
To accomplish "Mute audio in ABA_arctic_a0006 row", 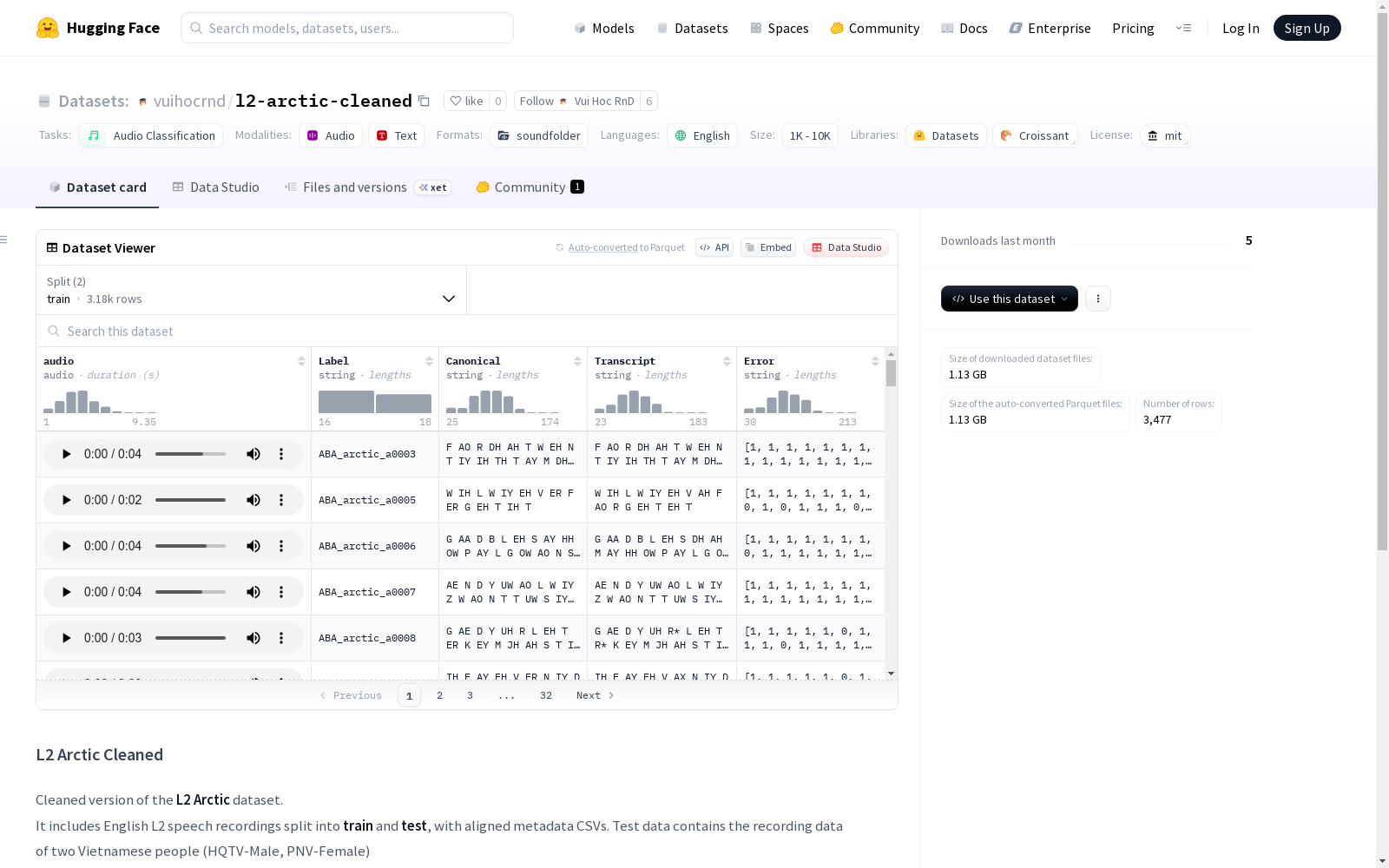I will coord(253,546).
